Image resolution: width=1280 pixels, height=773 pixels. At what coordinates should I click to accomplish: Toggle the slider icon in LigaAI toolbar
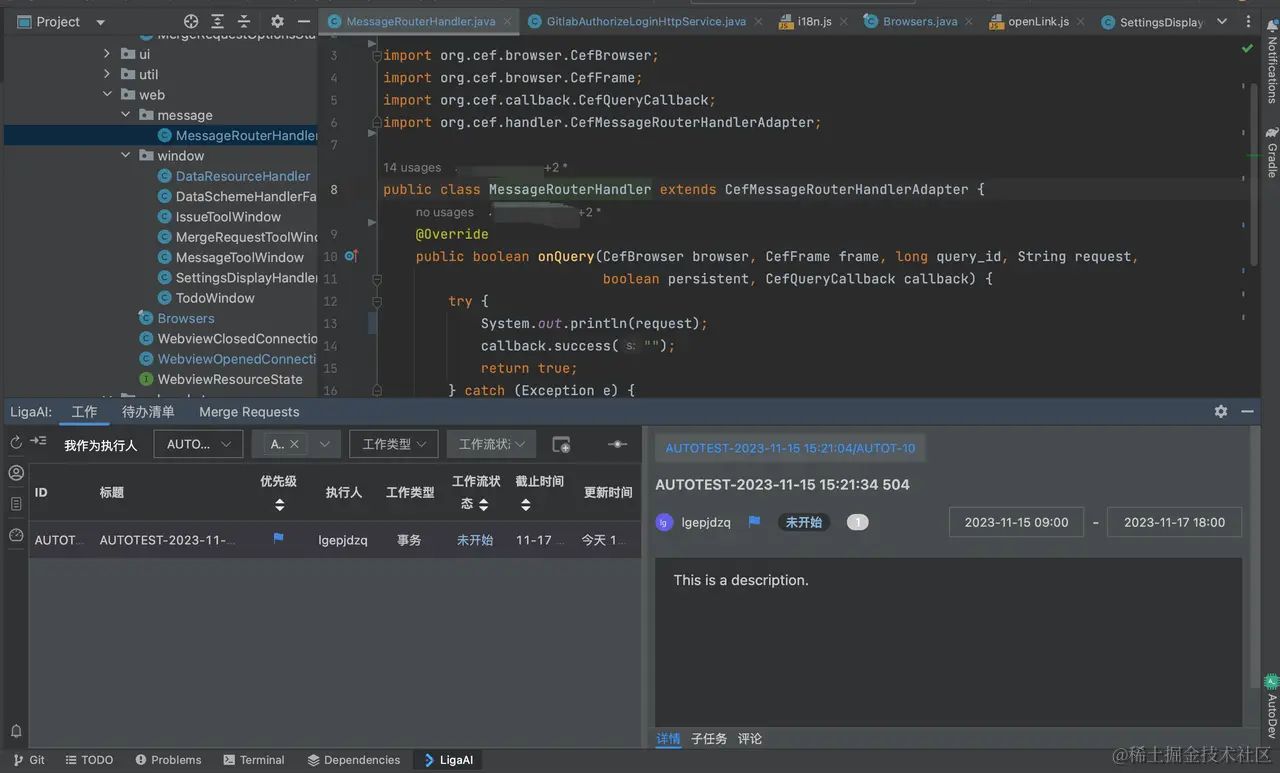tap(617, 444)
